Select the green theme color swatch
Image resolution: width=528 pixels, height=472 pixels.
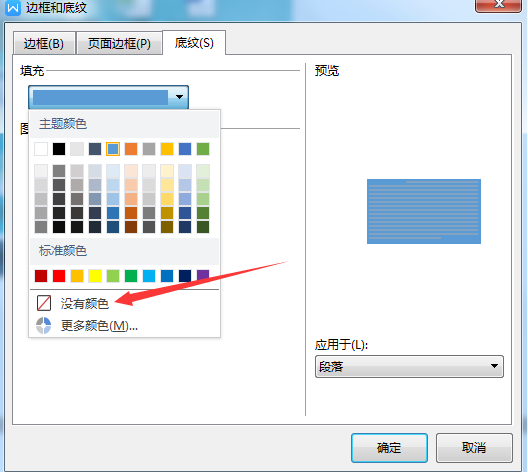point(203,149)
